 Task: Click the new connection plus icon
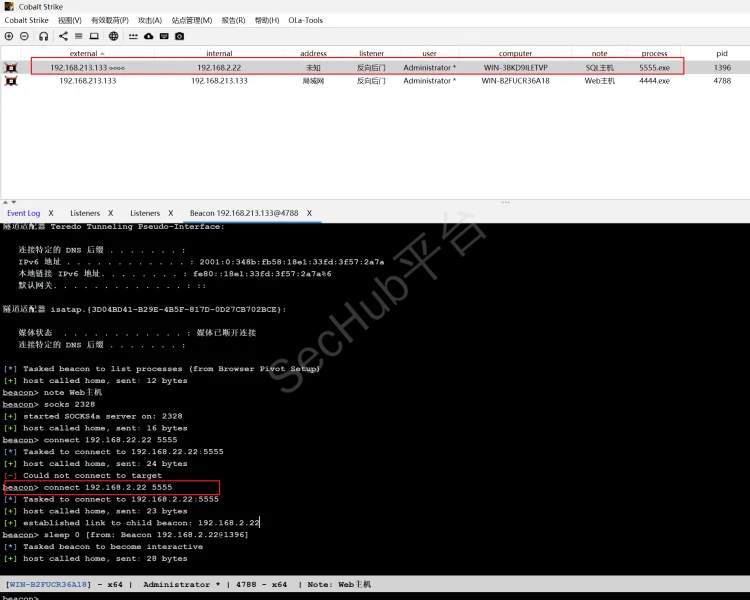click(9, 36)
